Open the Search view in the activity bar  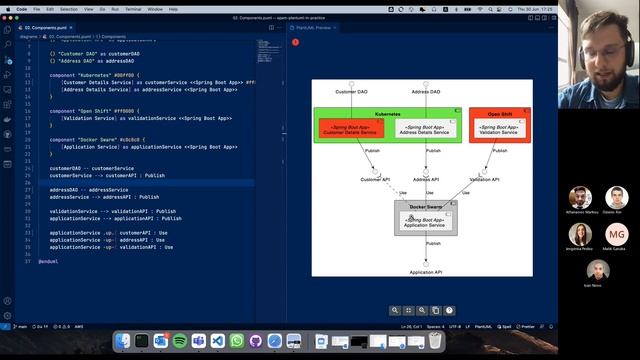[7, 44]
